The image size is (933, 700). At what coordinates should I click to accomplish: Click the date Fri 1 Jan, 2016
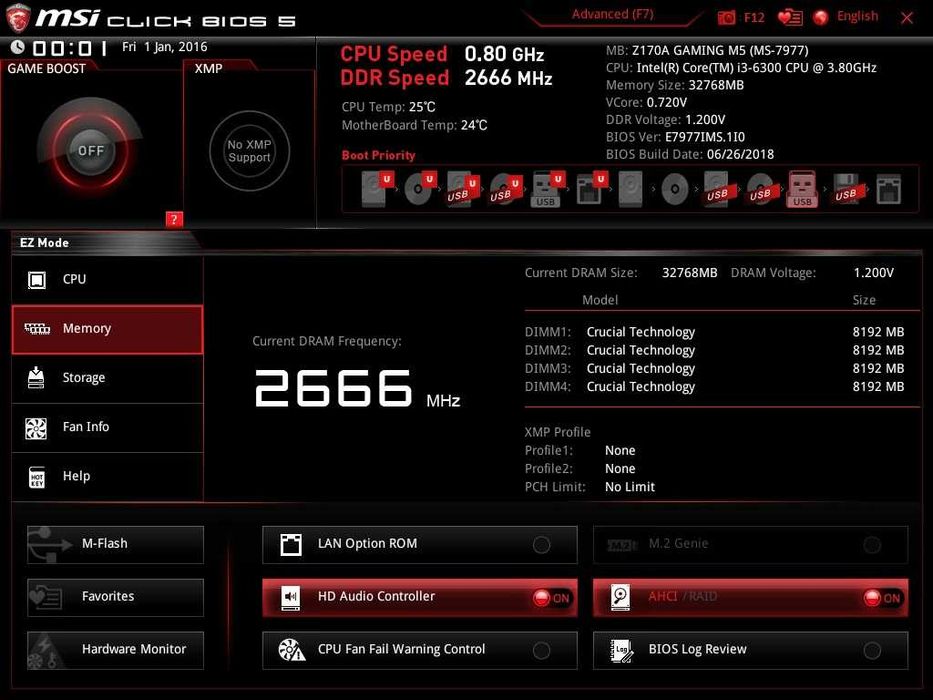pos(165,47)
